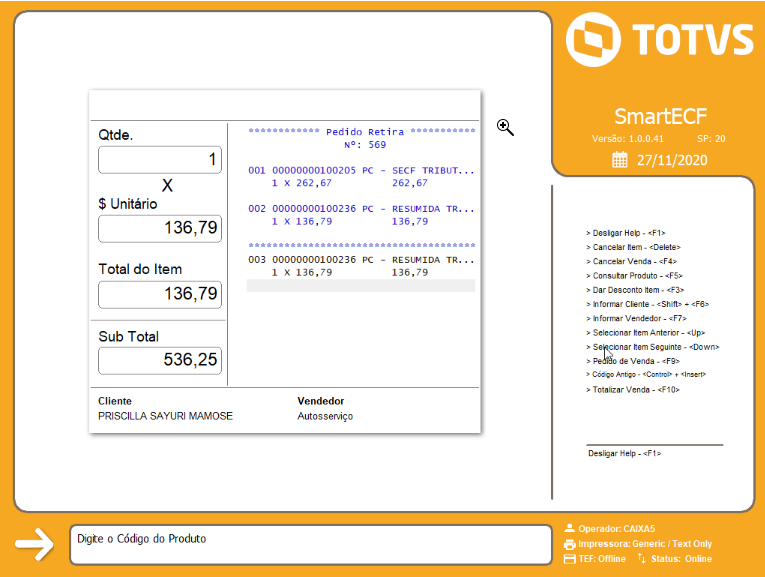This screenshot has height=577, width=765.
Task: Click the Sub Total field showing 536,25
Action: pyautogui.click(x=160, y=360)
